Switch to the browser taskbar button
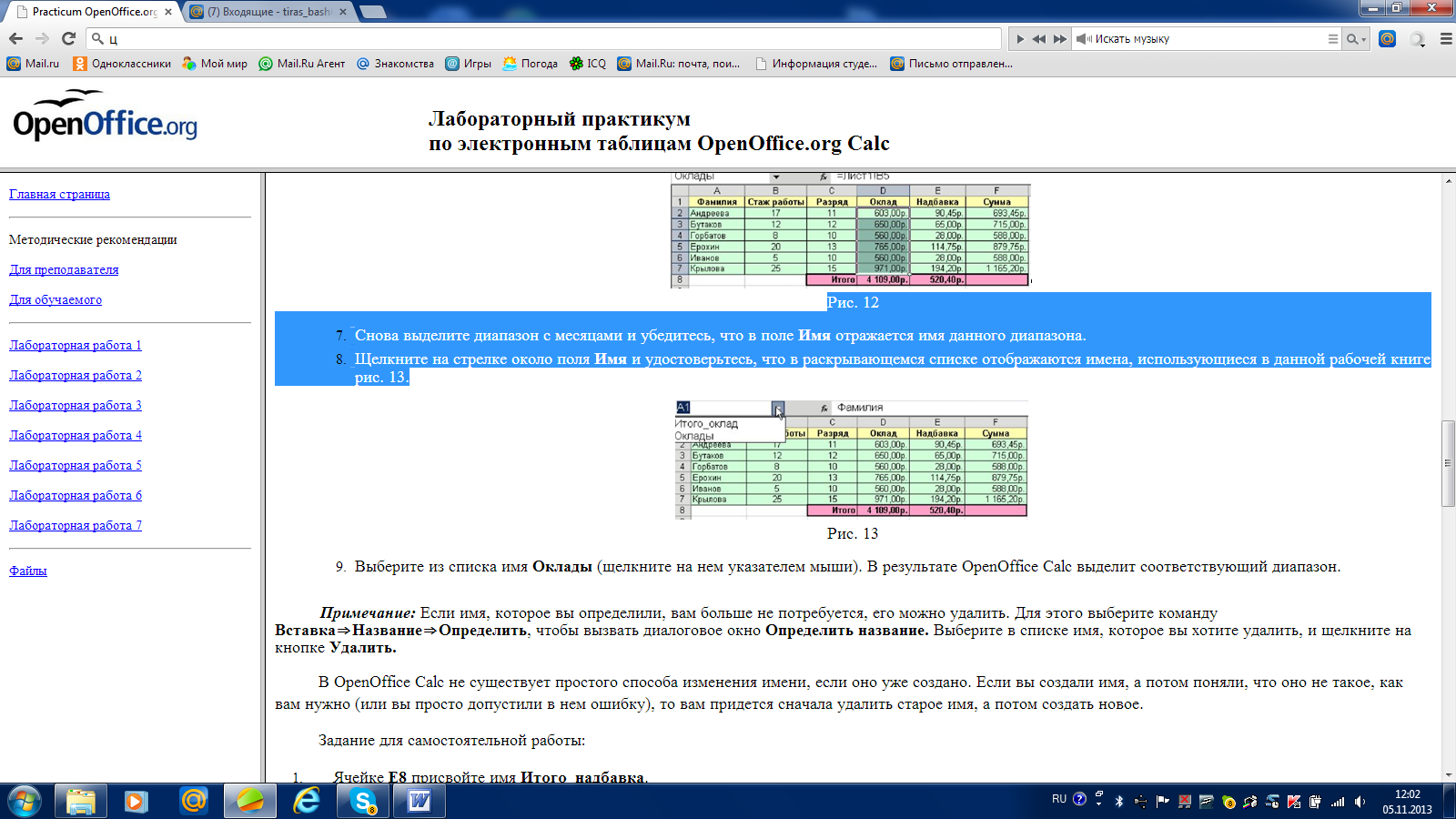1456x819 pixels. [250, 801]
